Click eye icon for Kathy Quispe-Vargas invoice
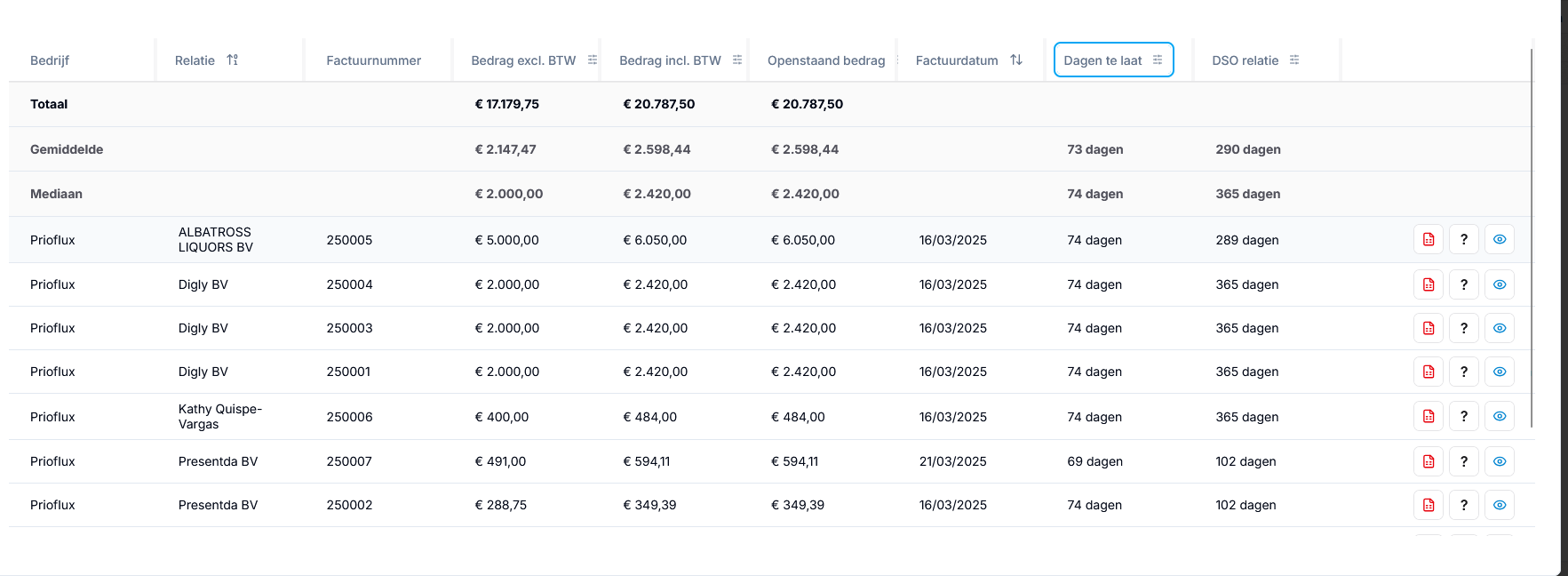The height and width of the screenshot is (576, 1568). point(1500,416)
